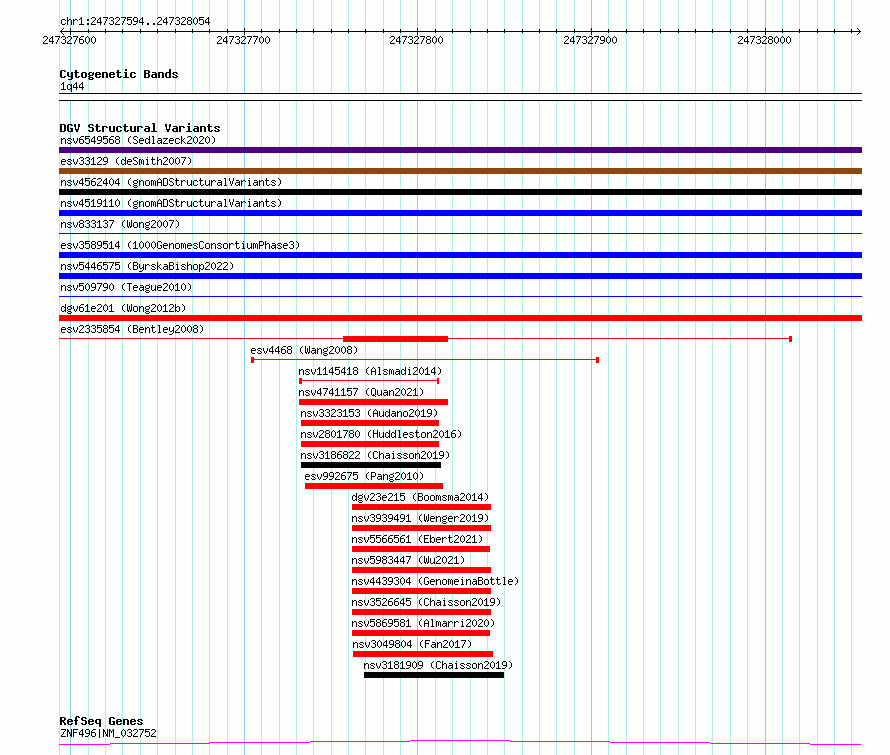Select the black nsv4562404 gnomAD variant bar
890x755 pixels.
(x=460, y=192)
